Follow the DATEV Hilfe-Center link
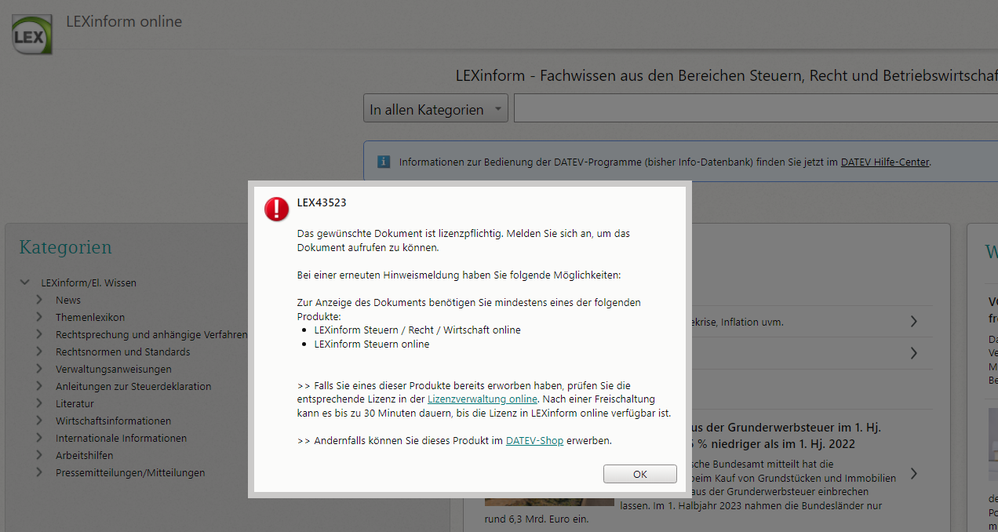Image resolution: width=998 pixels, height=532 pixels. pos(885,162)
